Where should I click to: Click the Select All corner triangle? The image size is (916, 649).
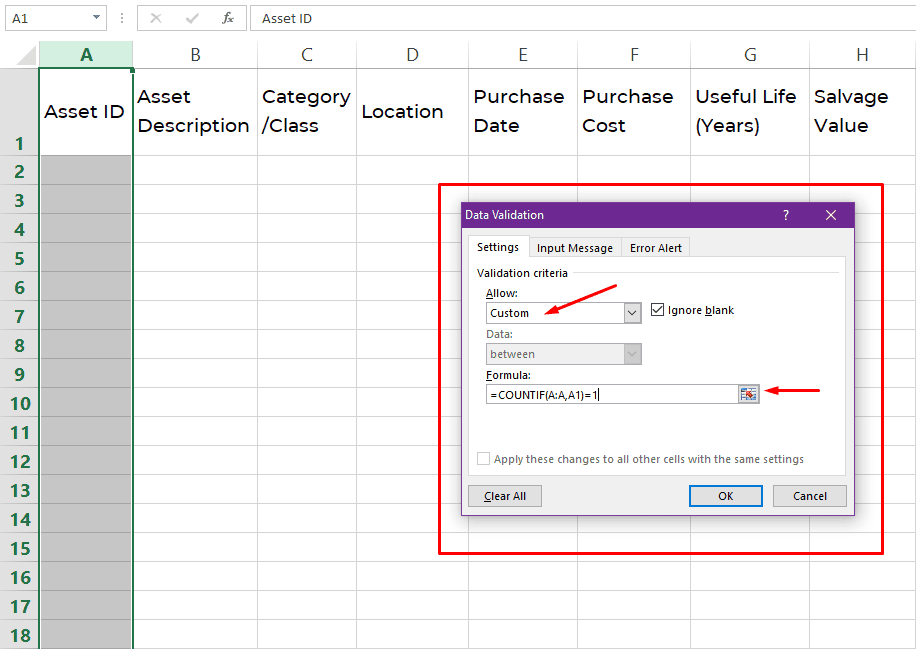(x=19, y=55)
